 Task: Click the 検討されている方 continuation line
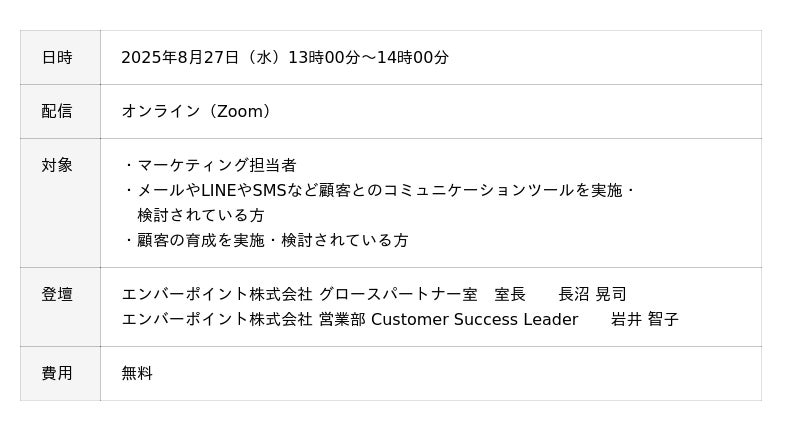pyautogui.click(x=201, y=215)
